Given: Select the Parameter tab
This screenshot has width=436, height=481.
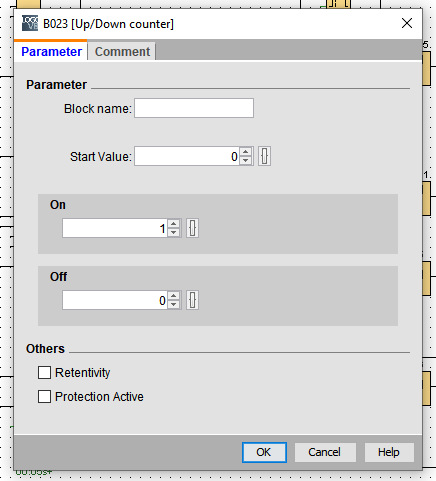Looking at the screenshot, I should pyautogui.click(x=51, y=51).
